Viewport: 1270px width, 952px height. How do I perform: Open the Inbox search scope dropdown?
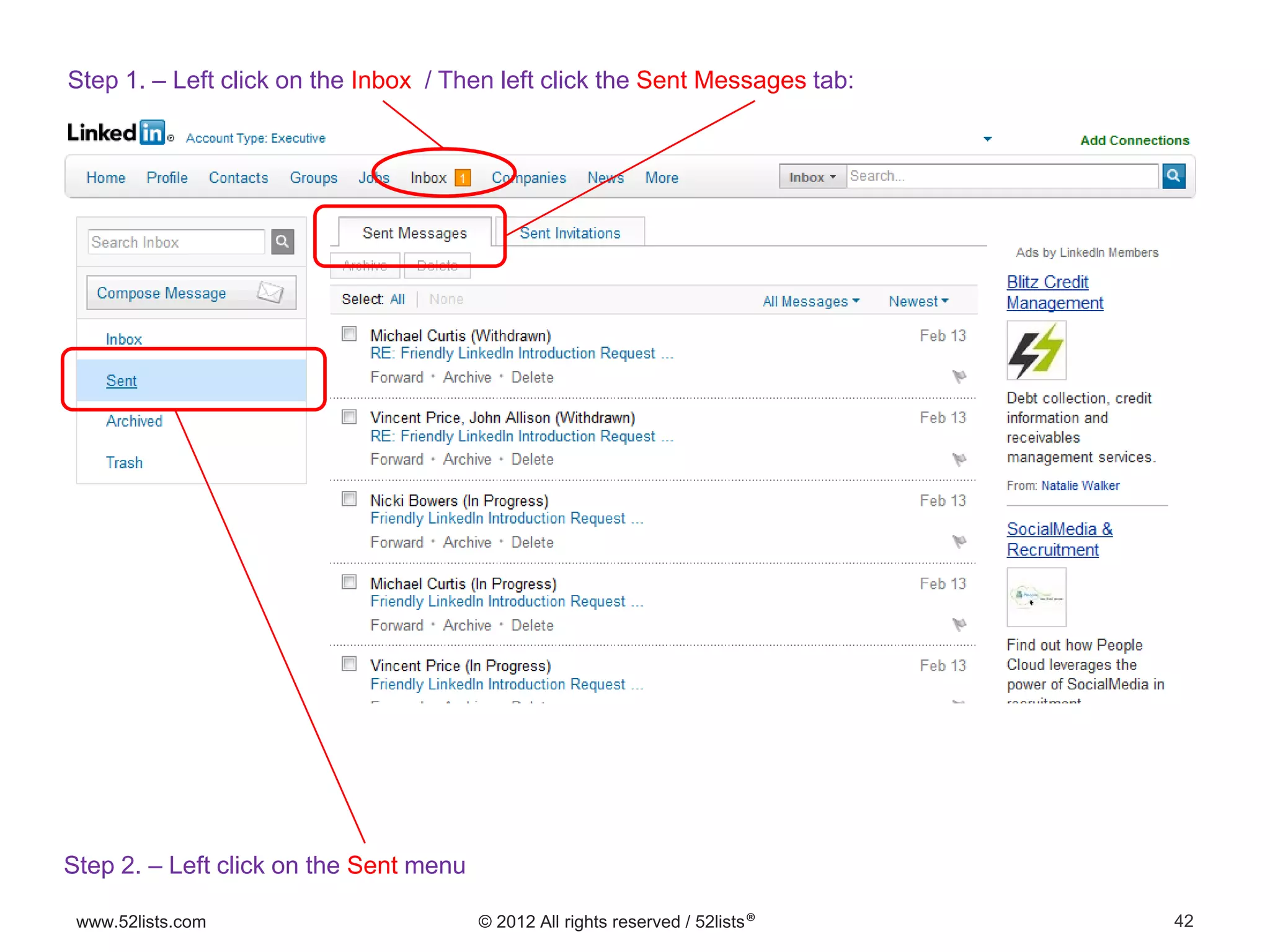pos(812,177)
